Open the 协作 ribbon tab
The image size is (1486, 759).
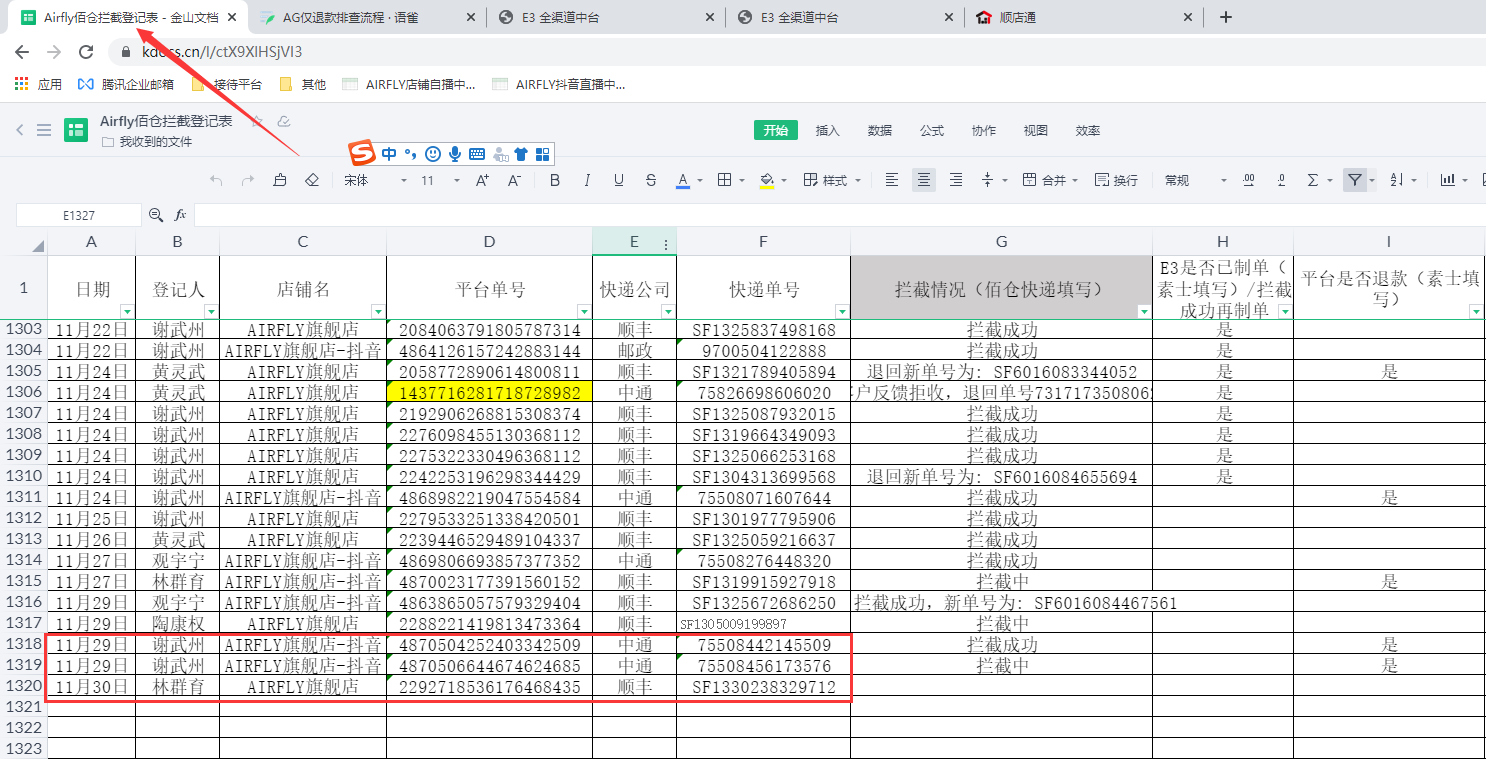point(984,130)
